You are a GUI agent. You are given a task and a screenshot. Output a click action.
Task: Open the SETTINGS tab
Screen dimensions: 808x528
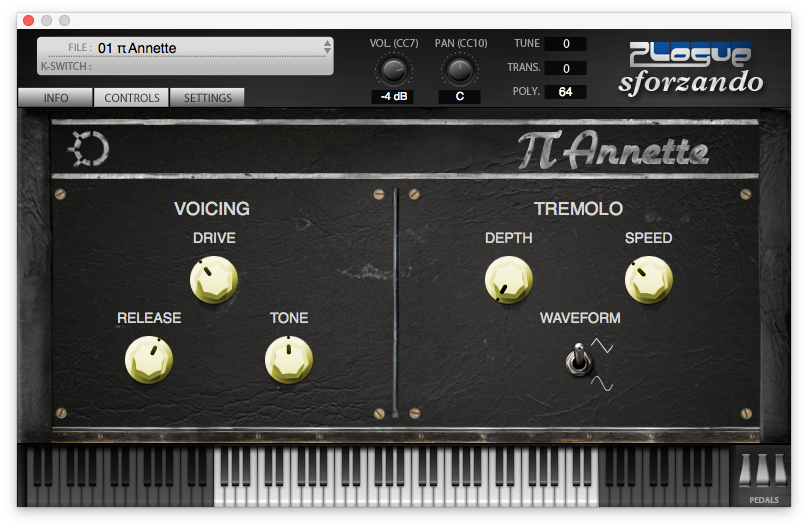[x=208, y=97]
